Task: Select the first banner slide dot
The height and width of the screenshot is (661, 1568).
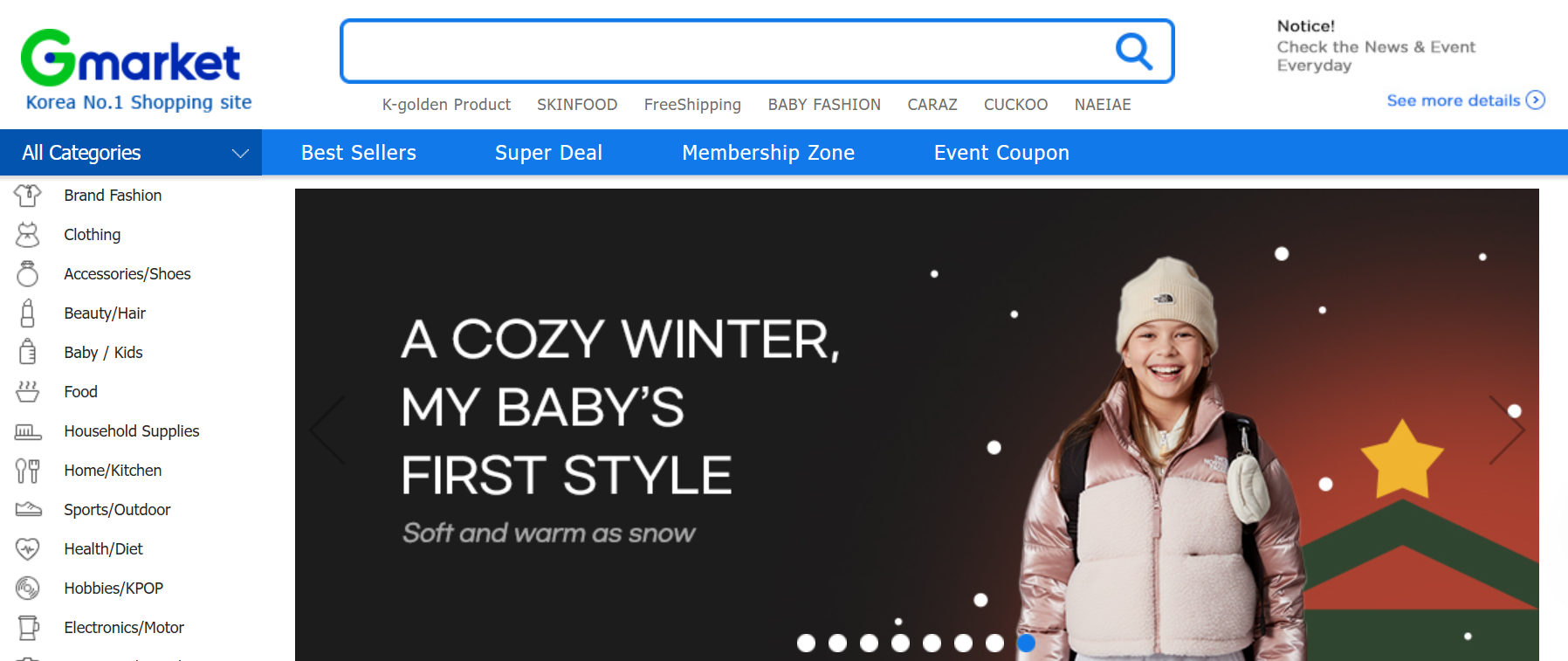Action: 806,644
